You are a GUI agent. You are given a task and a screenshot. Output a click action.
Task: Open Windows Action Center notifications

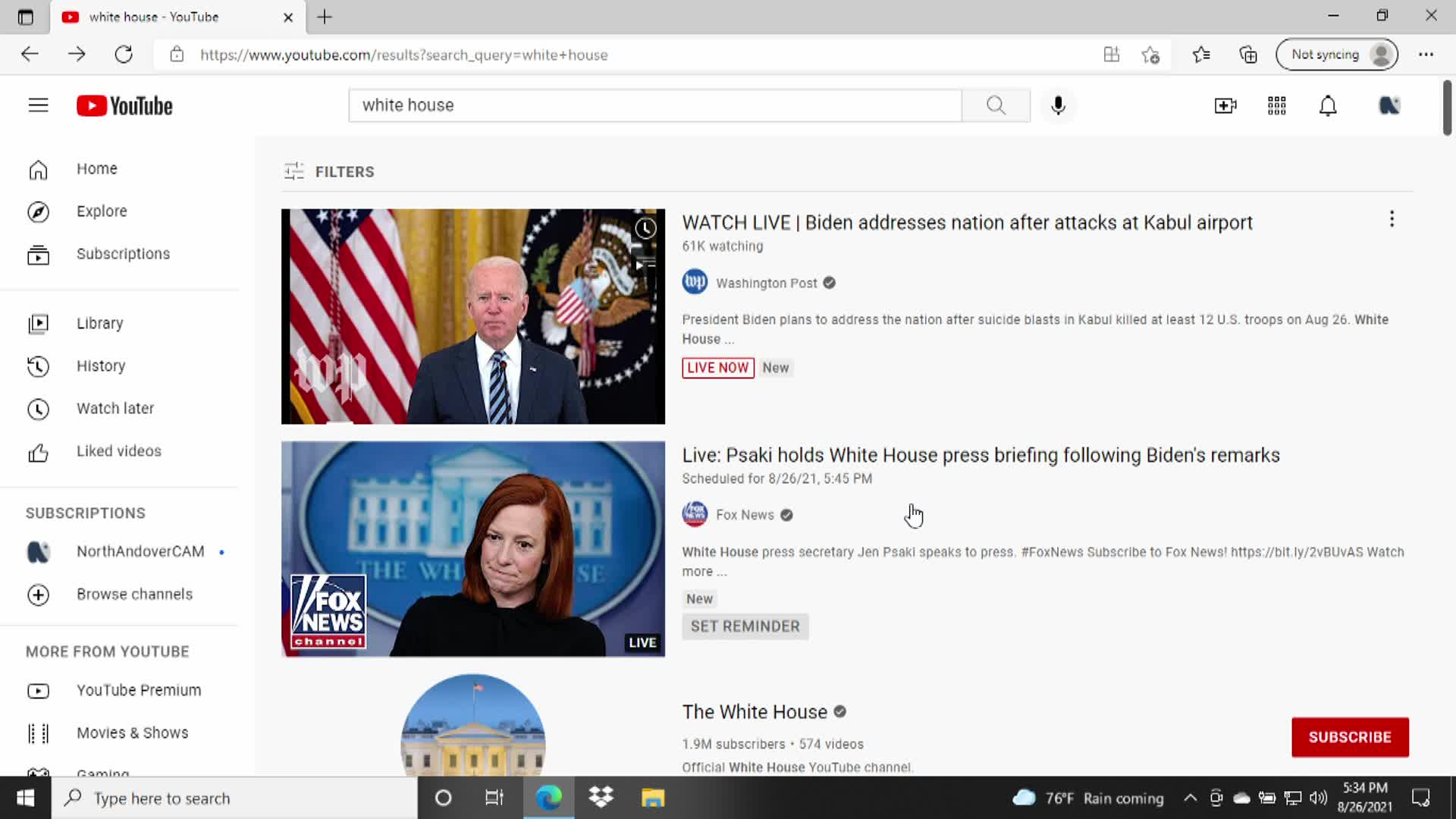pyautogui.click(x=1420, y=798)
